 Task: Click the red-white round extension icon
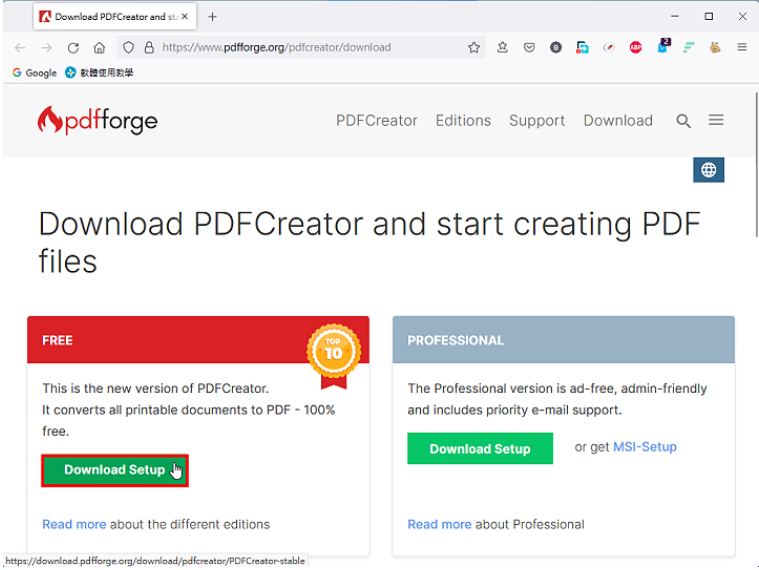[609, 47]
